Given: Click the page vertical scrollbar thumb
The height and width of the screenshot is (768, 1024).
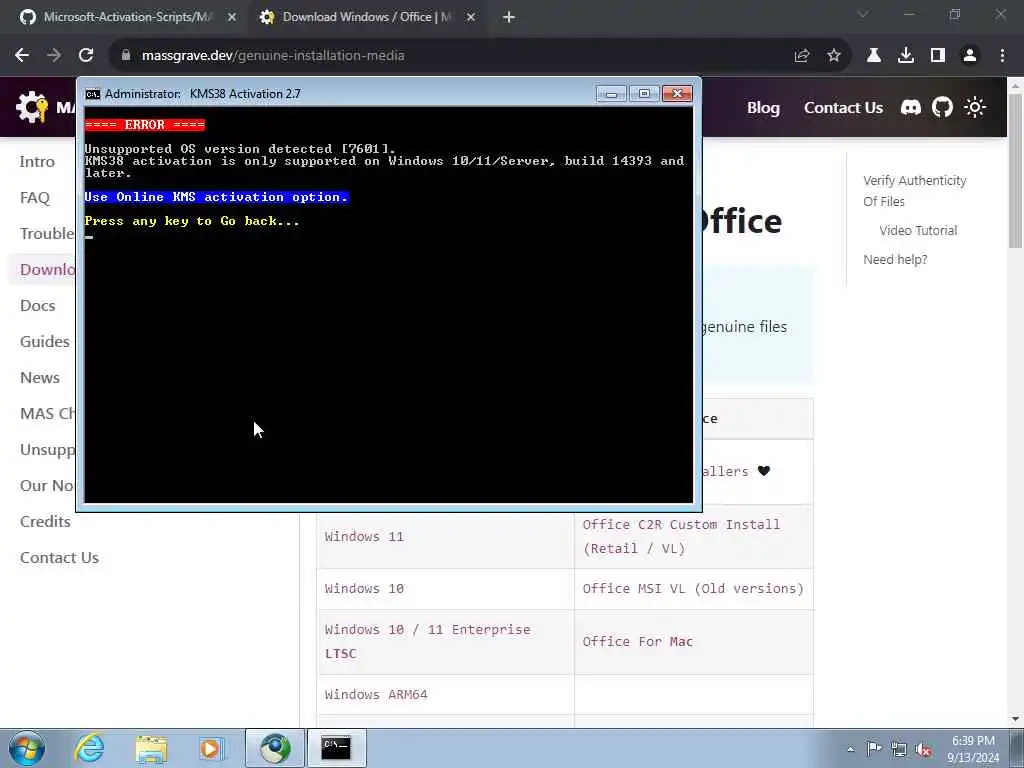Looking at the screenshot, I should point(1015,171).
